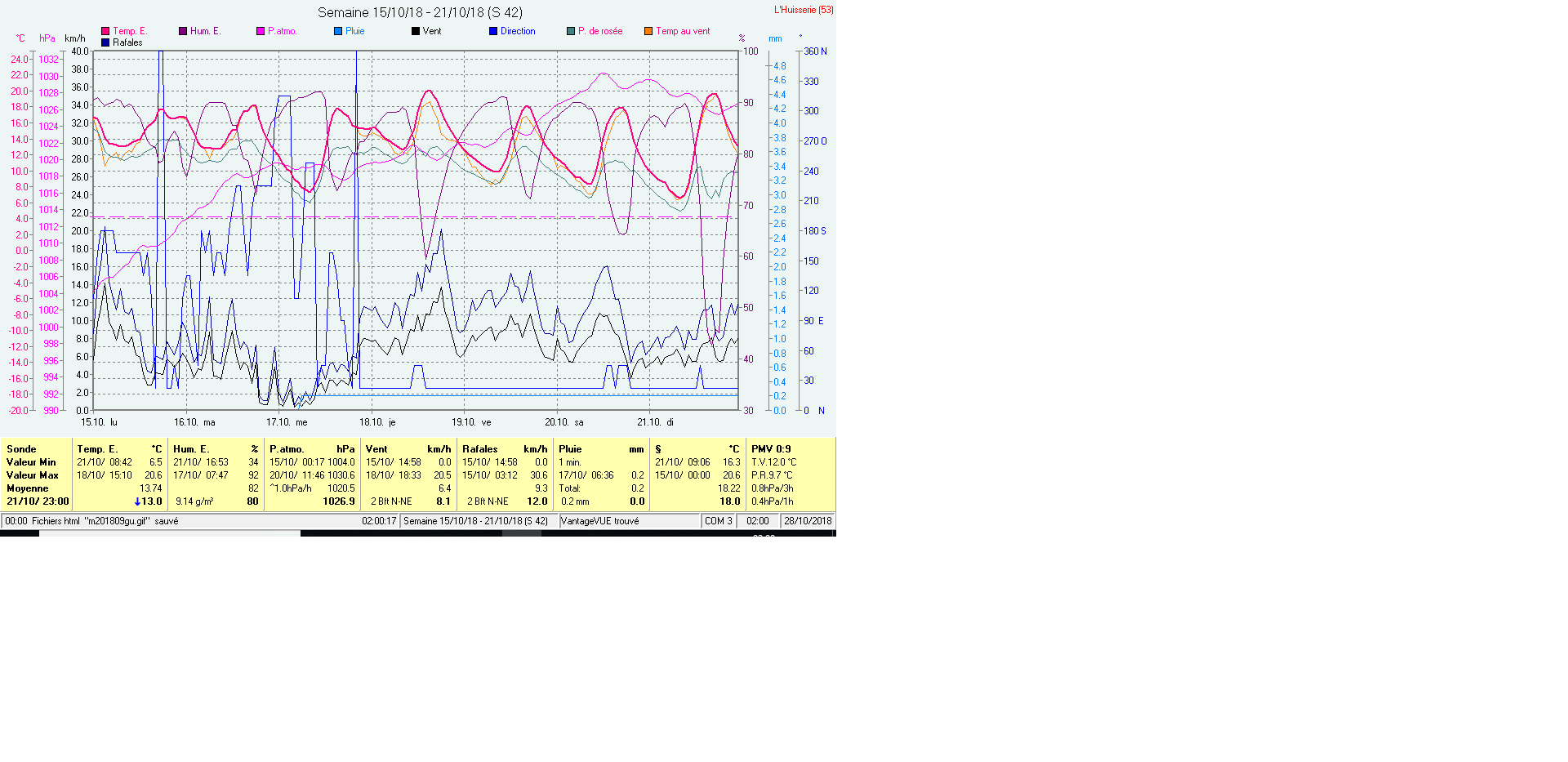Click the status bar 'Semaine 15/10/18 - 21/10/18 (S 42)' entry

(475, 521)
